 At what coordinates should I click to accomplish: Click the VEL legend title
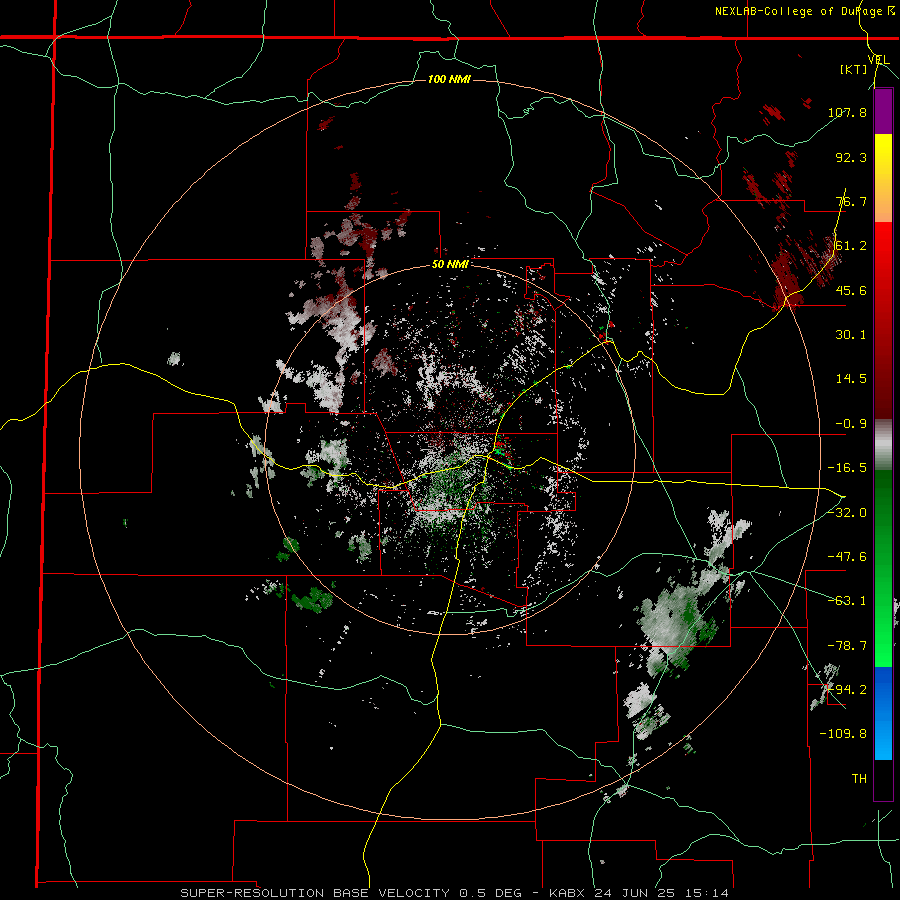point(879,59)
